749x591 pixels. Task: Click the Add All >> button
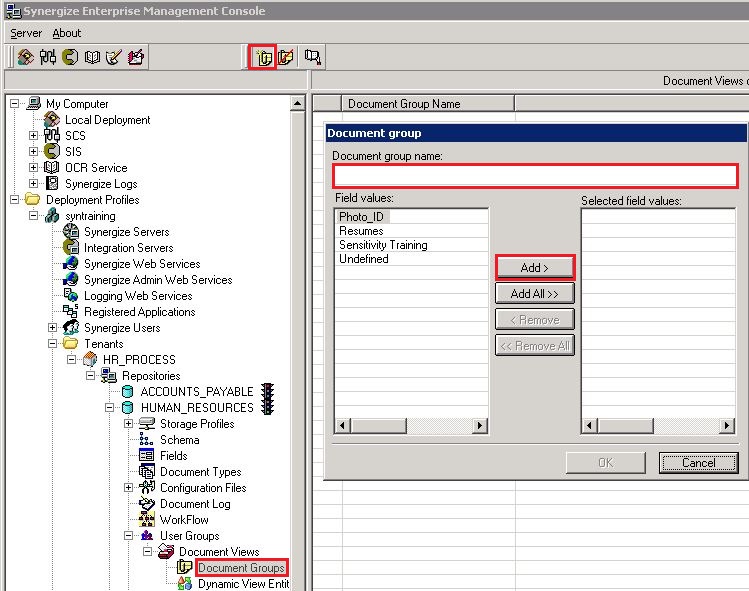coord(535,293)
